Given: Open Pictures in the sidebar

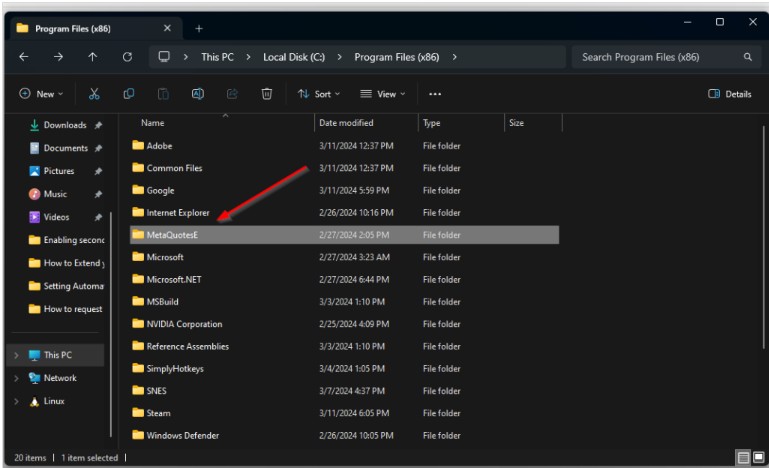Looking at the screenshot, I should click(x=59, y=171).
